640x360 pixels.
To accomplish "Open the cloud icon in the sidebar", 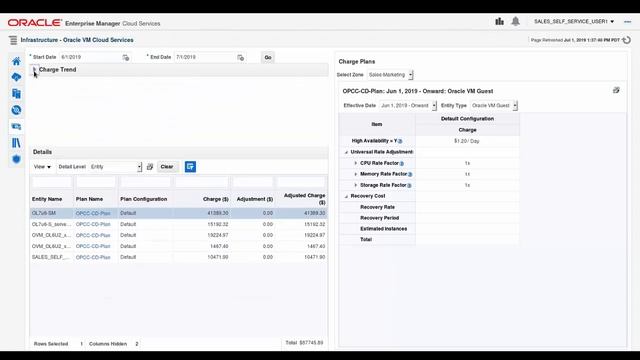I will [x=16, y=77].
